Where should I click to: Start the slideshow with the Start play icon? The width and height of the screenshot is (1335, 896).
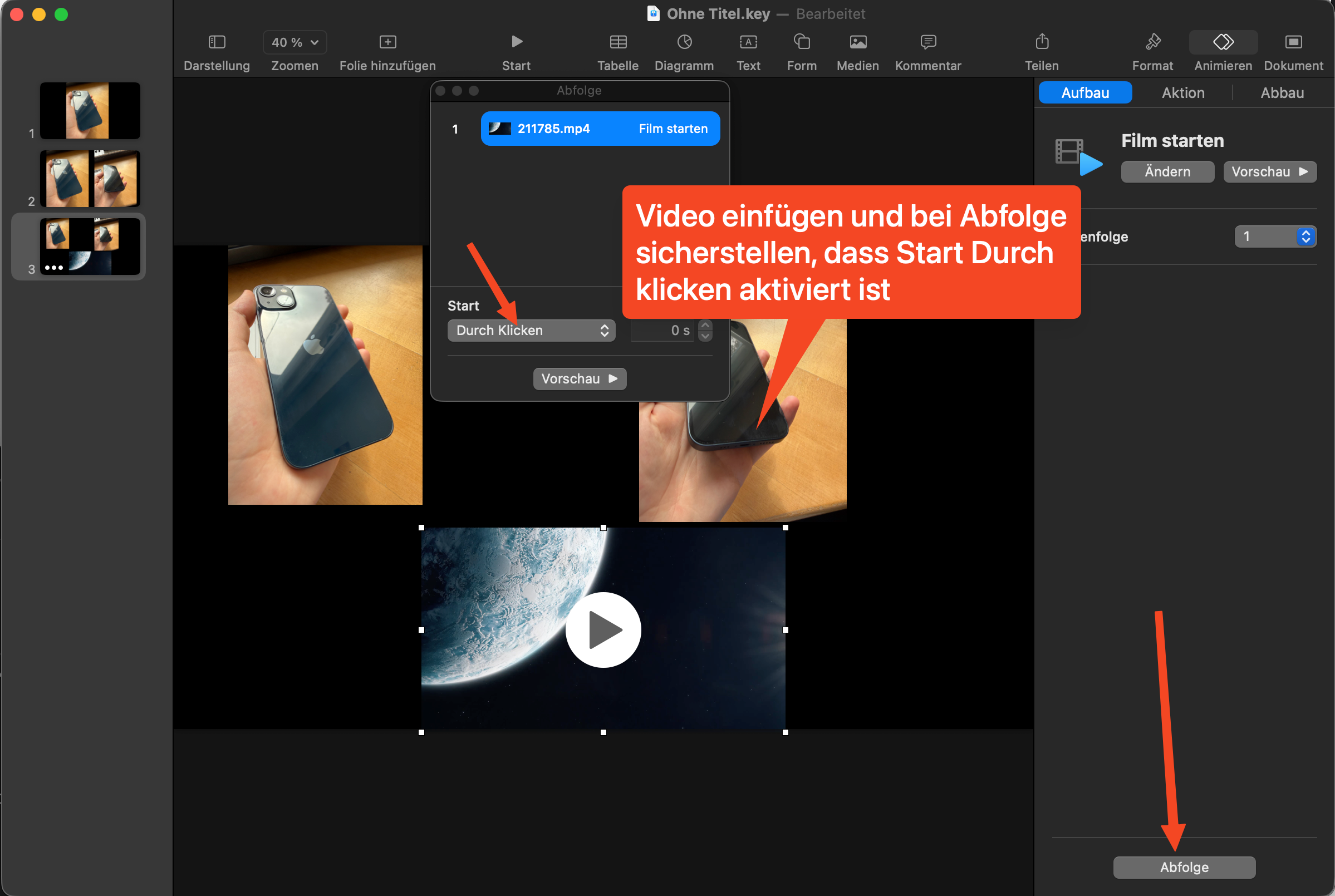(x=516, y=42)
